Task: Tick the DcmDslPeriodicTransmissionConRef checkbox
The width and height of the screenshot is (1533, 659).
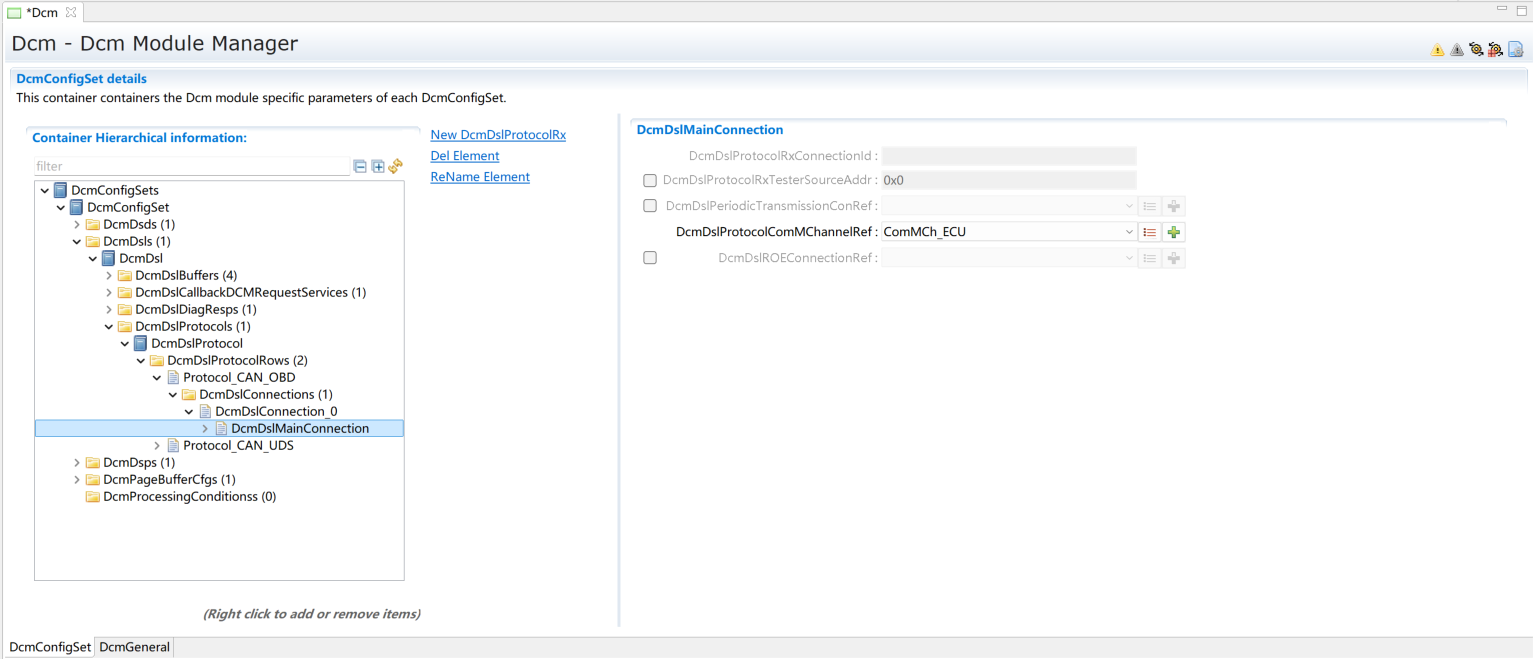Action: tap(650, 206)
